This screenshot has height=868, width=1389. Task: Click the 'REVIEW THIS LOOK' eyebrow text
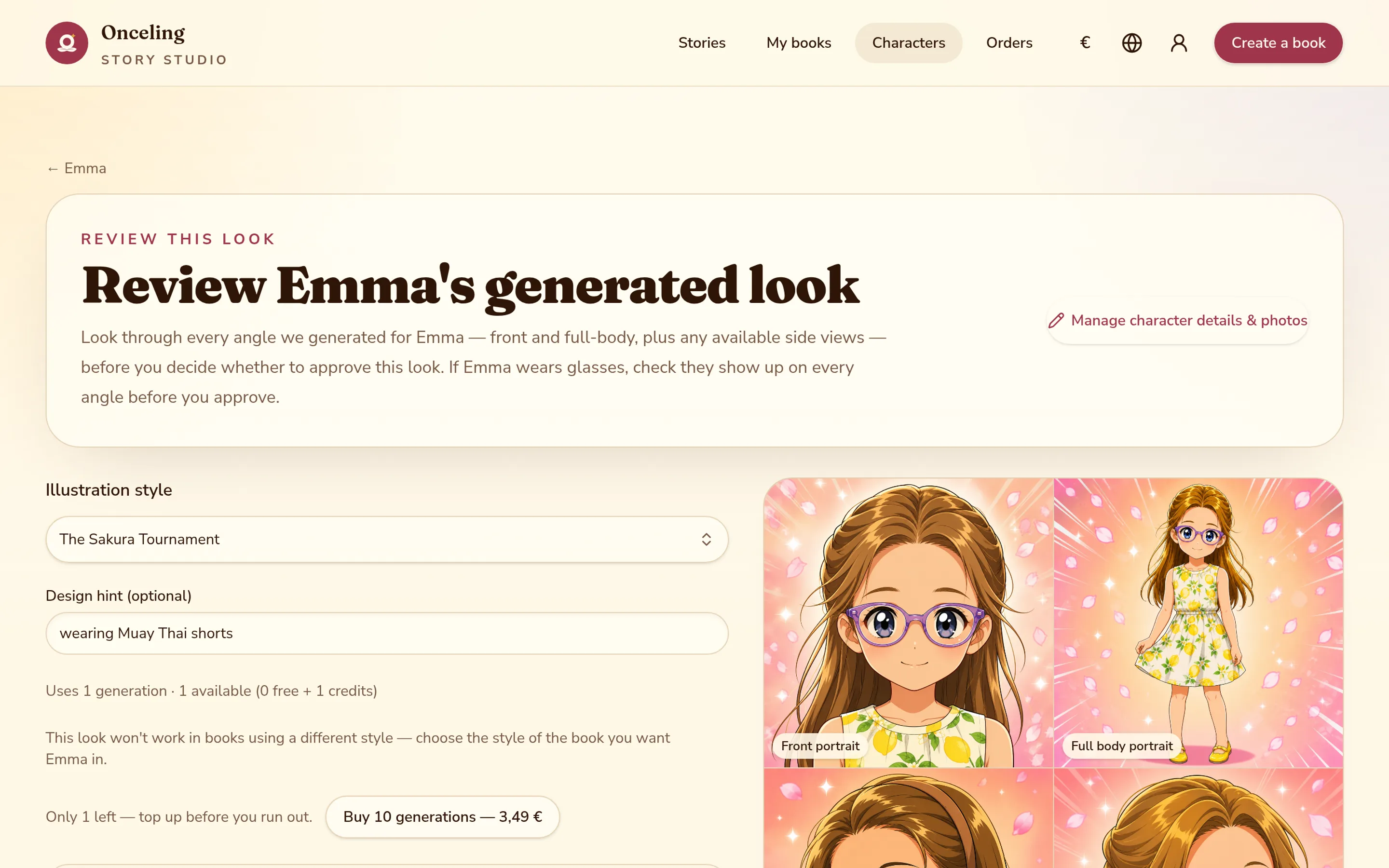click(178, 239)
